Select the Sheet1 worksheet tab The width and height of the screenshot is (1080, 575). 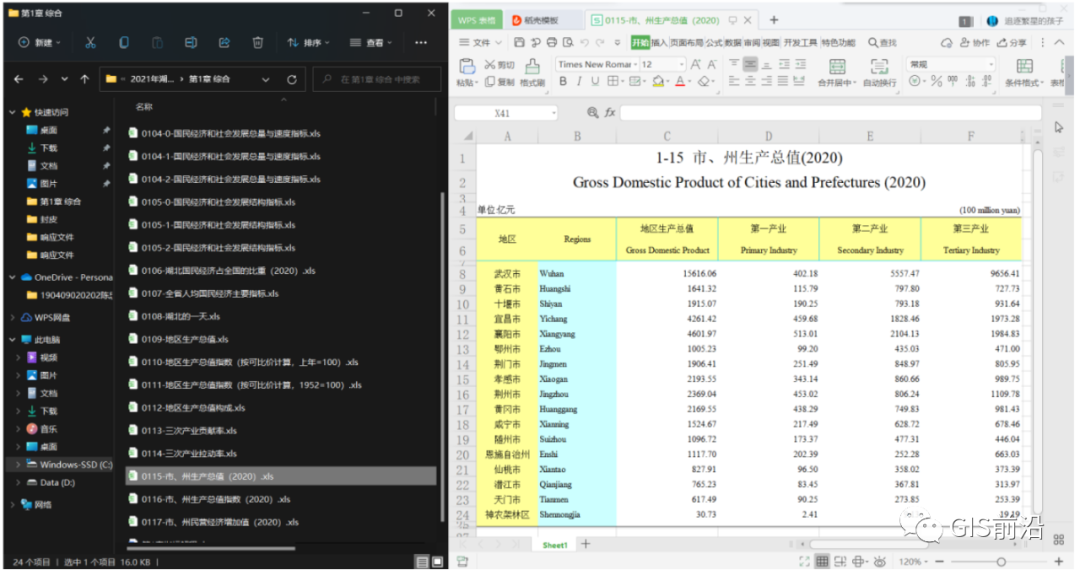[x=554, y=545]
